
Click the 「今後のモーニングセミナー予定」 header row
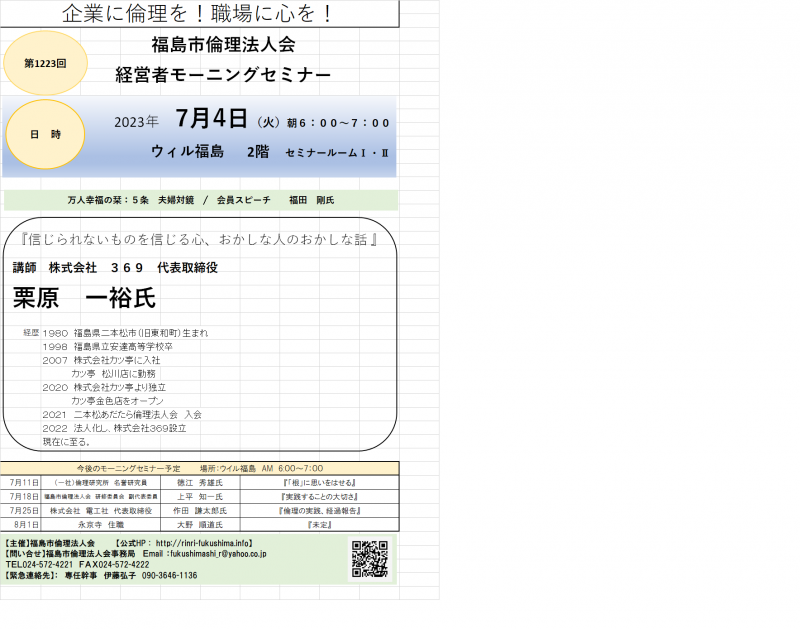tap(200, 469)
